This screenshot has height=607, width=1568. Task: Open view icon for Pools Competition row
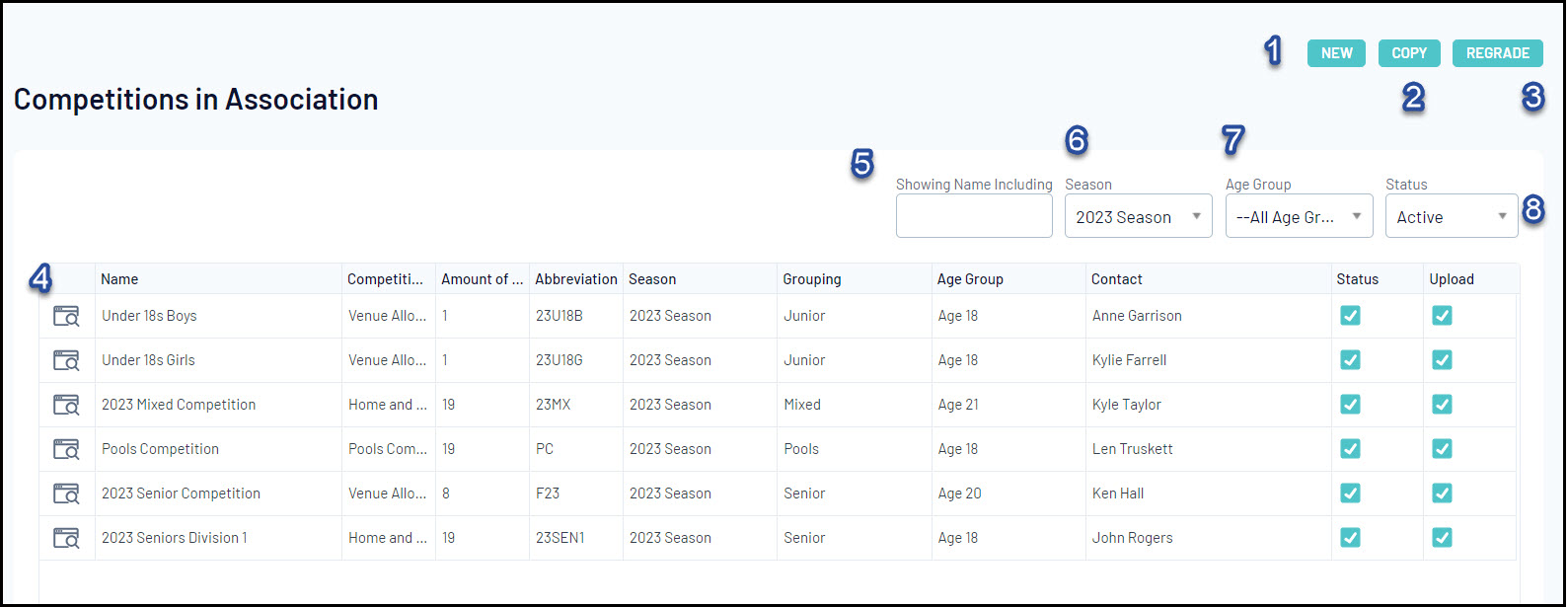(x=66, y=449)
